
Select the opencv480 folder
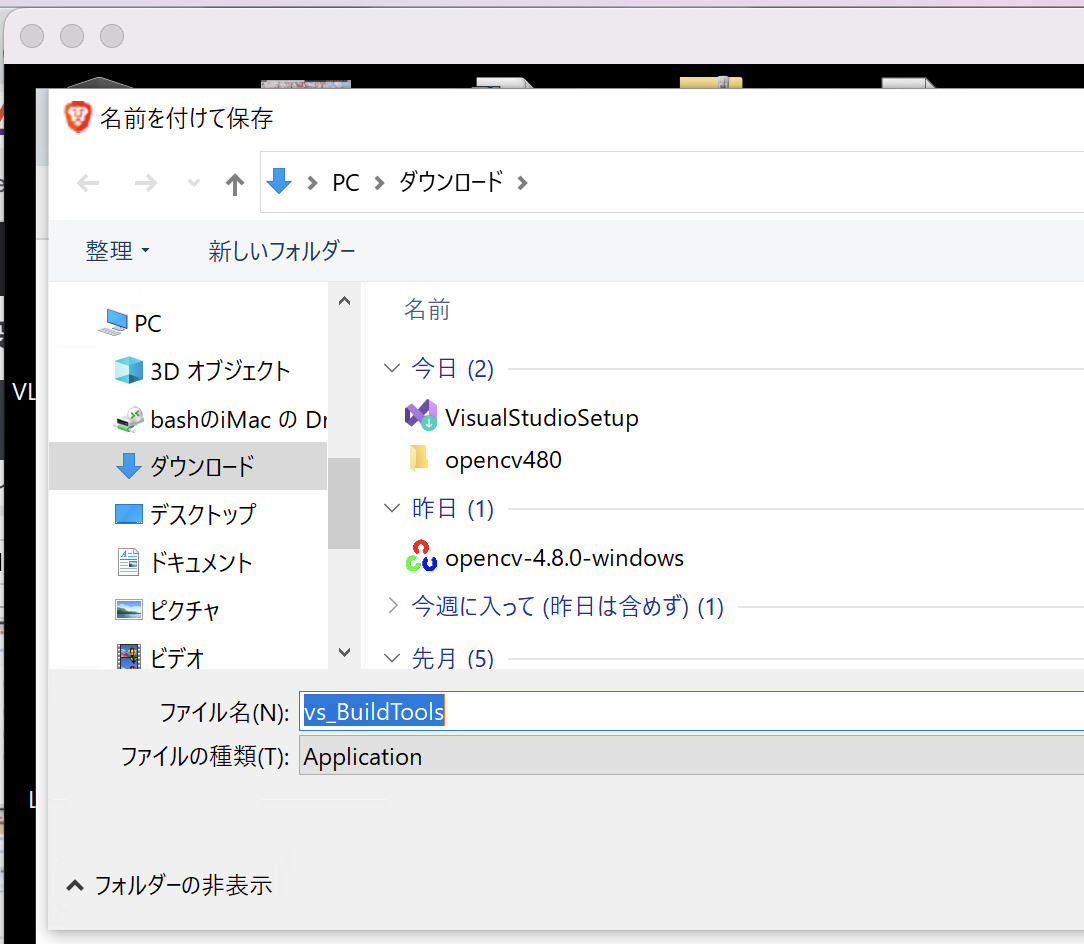click(503, 460)
